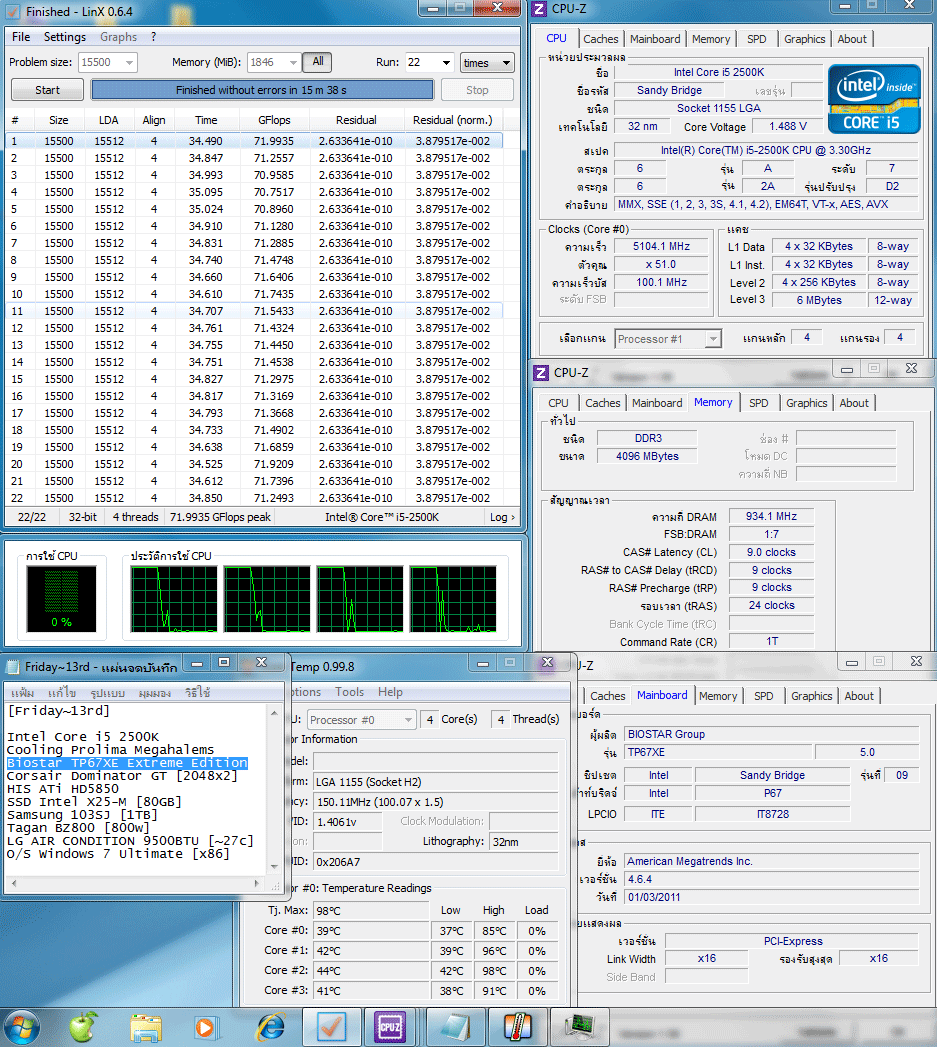Open Windows Explorer folder icon in taskbar

click(x=146, y=1028)
